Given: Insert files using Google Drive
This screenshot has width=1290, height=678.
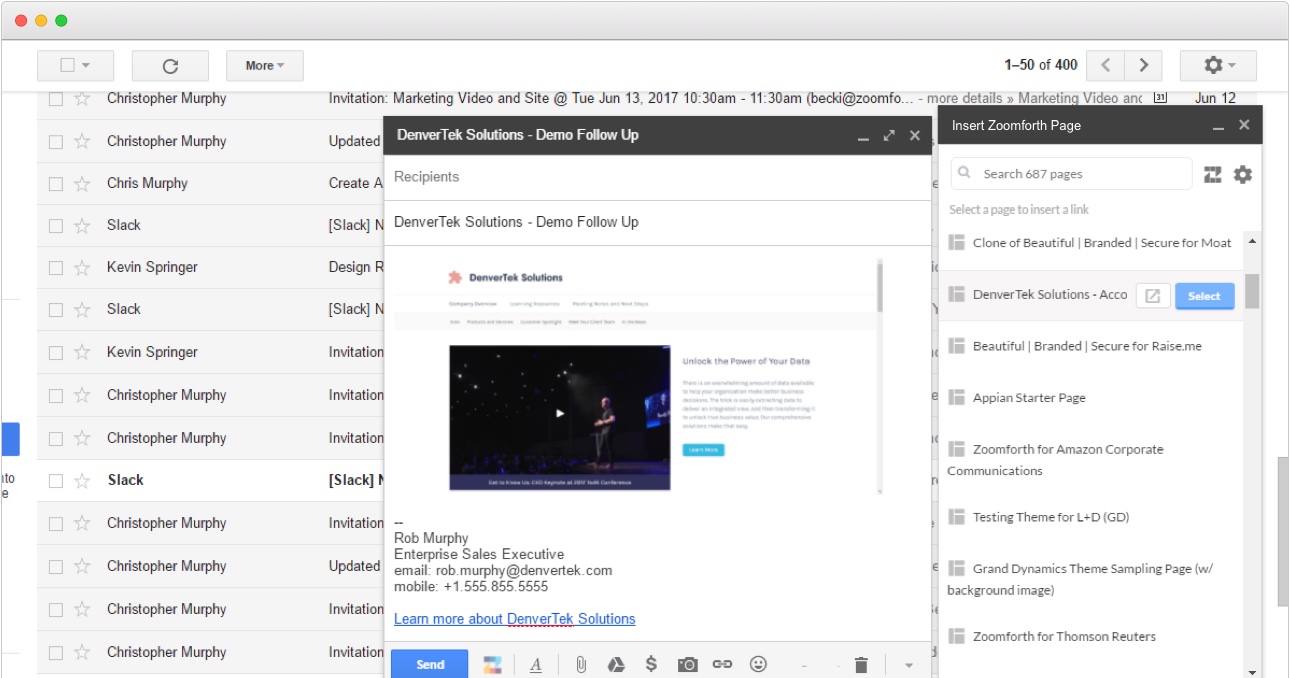Looking at the screenshot, I should 617,664.
